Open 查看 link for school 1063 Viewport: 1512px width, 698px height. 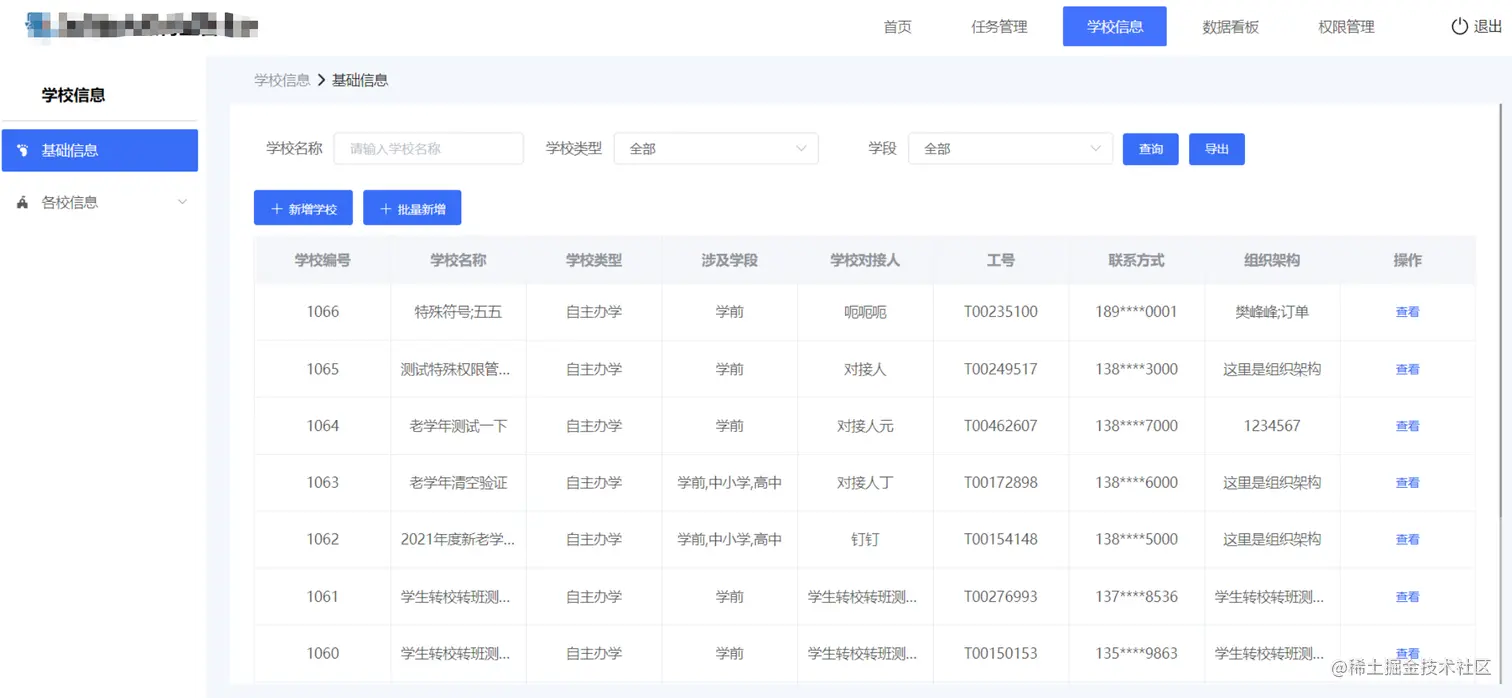[1407, 483]
